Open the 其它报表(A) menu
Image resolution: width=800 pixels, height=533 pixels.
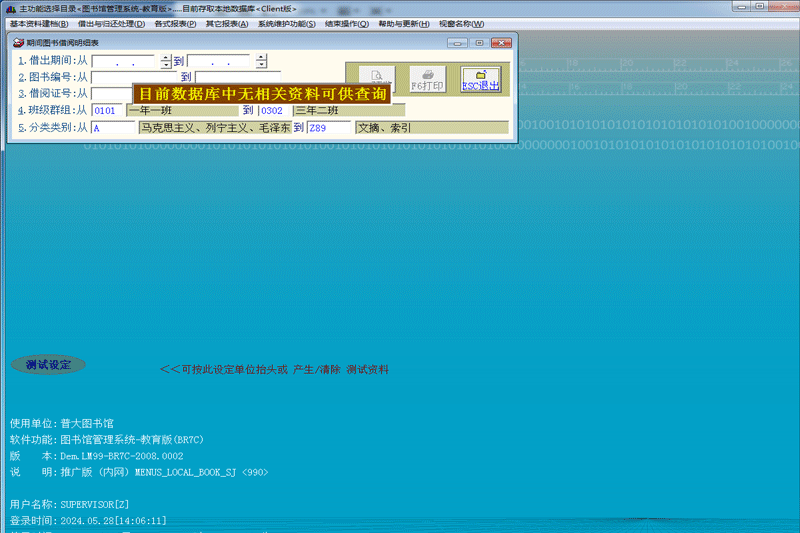[x=227, y=24]
